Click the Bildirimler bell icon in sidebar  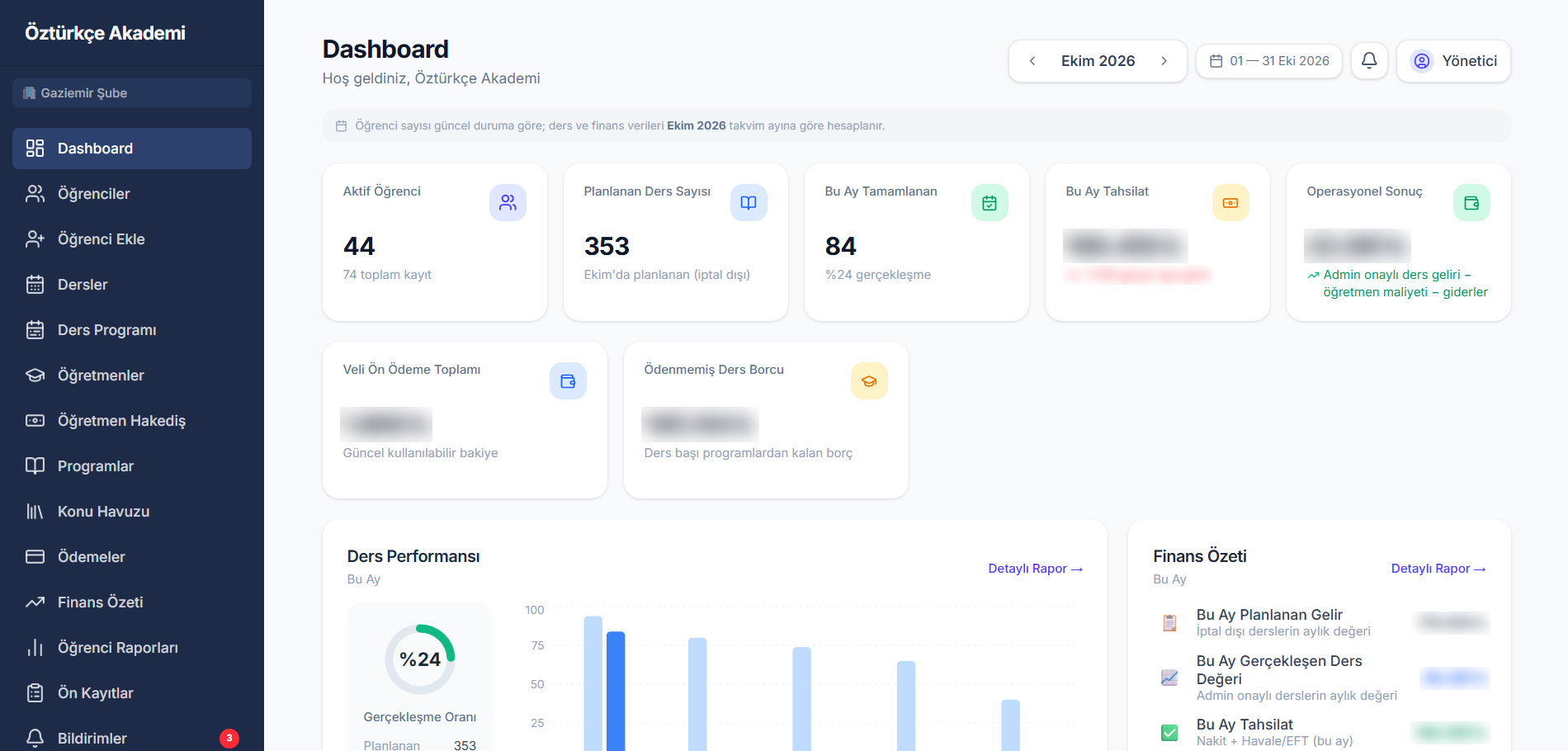pos(35,739)
